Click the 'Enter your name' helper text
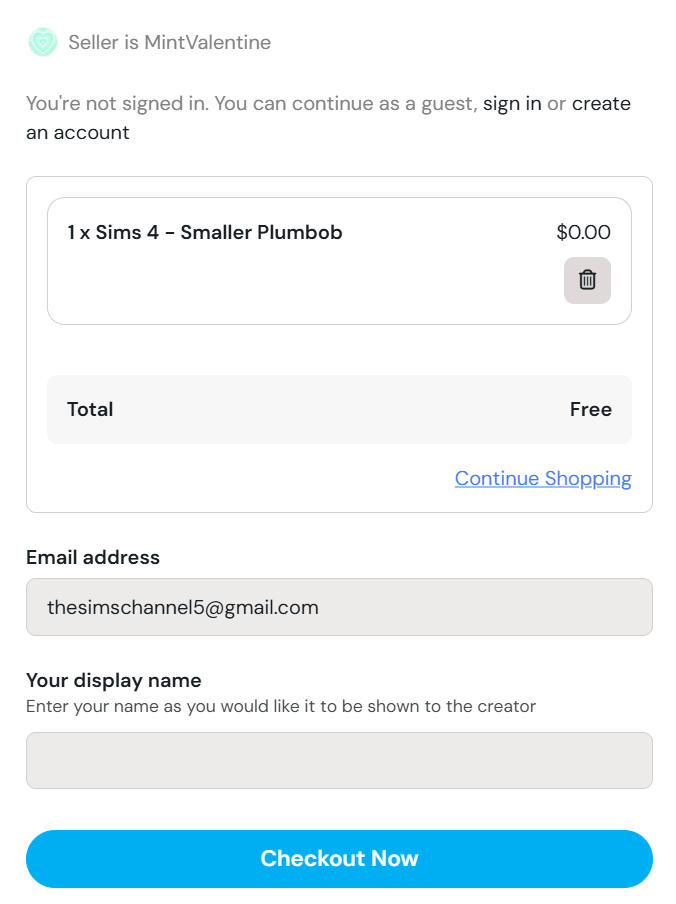Screen dimensions: 676x904 [280, 706]
